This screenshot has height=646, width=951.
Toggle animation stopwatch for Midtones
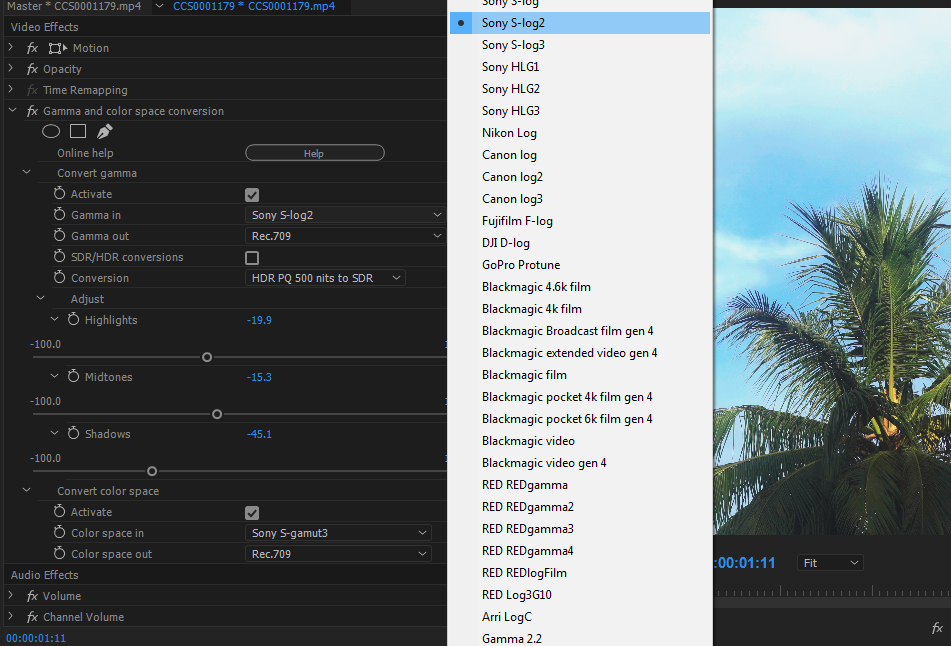click(x=73, y=376)
